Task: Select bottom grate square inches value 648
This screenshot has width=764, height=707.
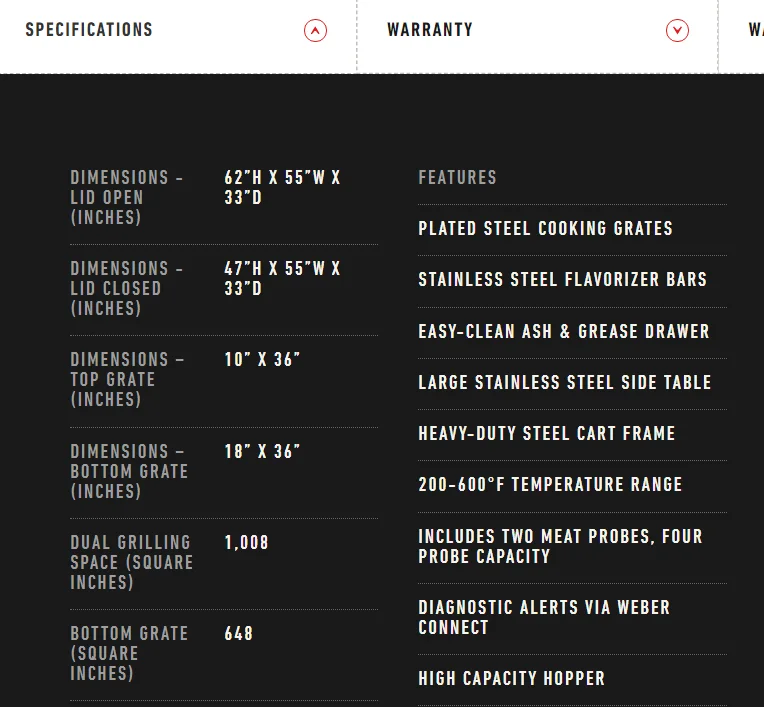Action: click(x=239, y=633)
